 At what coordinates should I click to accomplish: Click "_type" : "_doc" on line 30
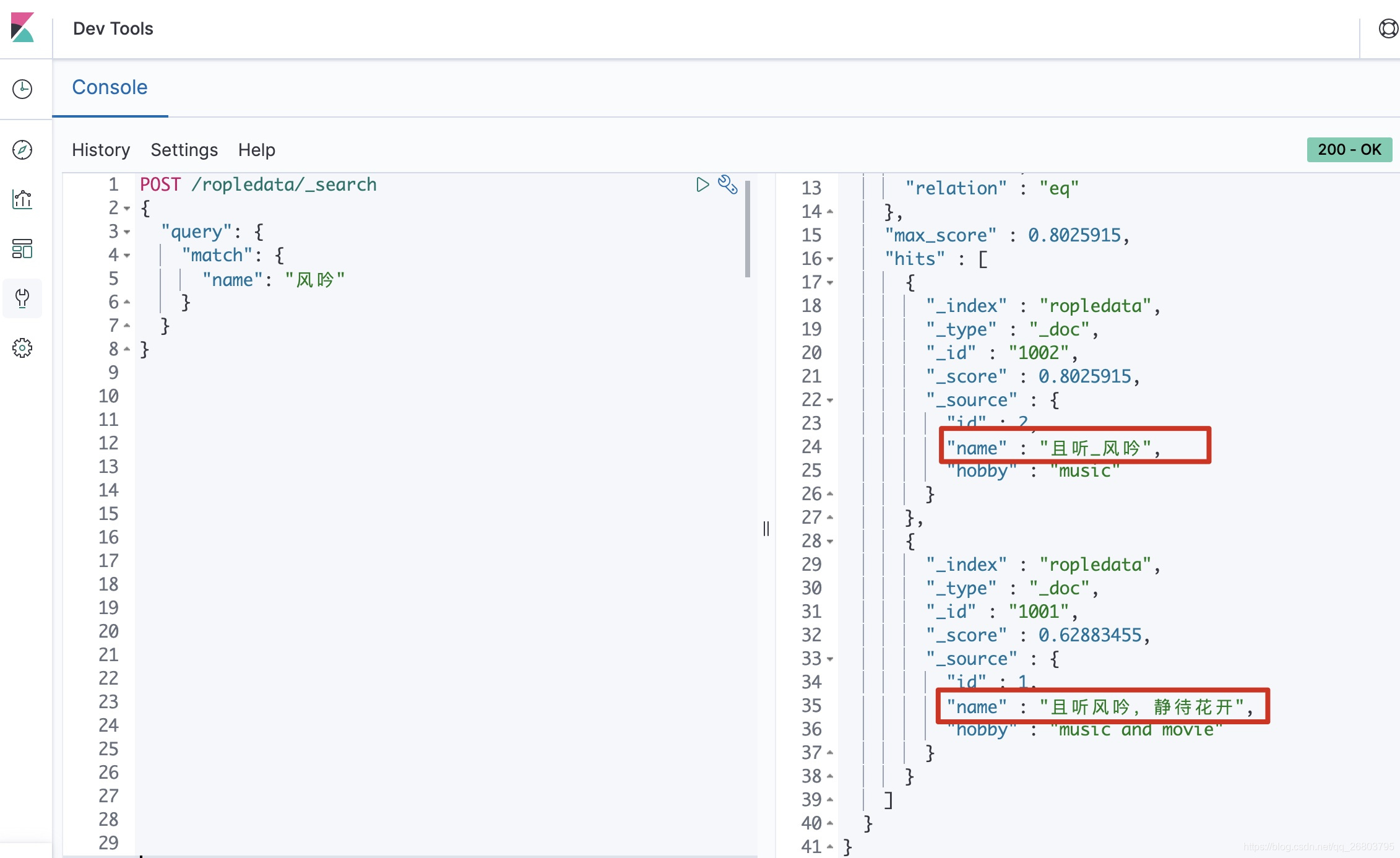[1013, 588]
